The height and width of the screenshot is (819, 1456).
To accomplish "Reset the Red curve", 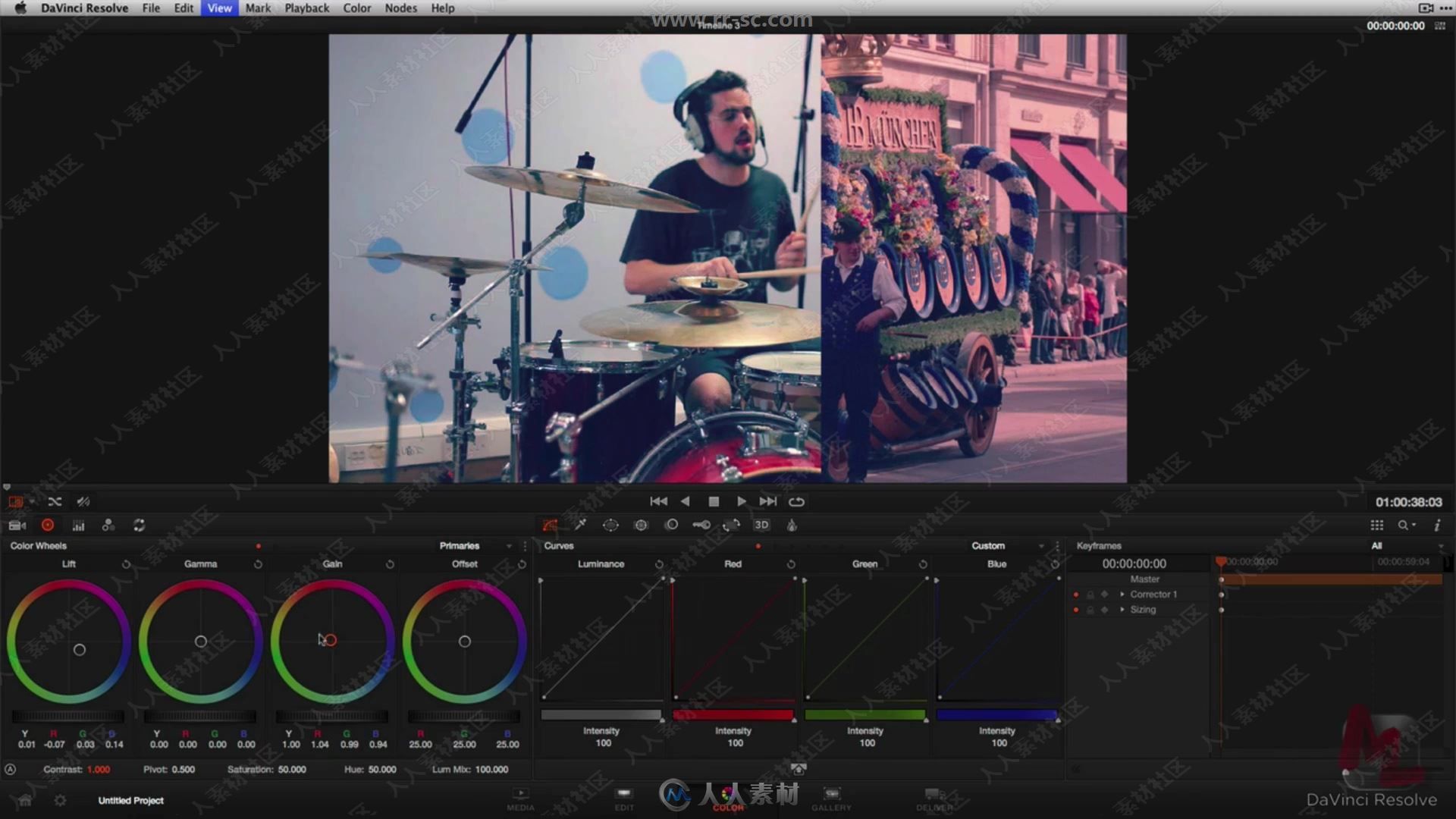I will (x=791, y=564).
